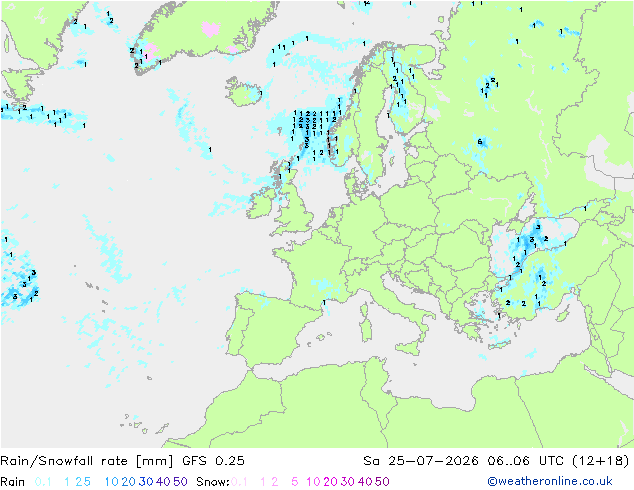The image size is (634, 490).
Task: Click the 'Rain' legend label
Action: point(13,482)
